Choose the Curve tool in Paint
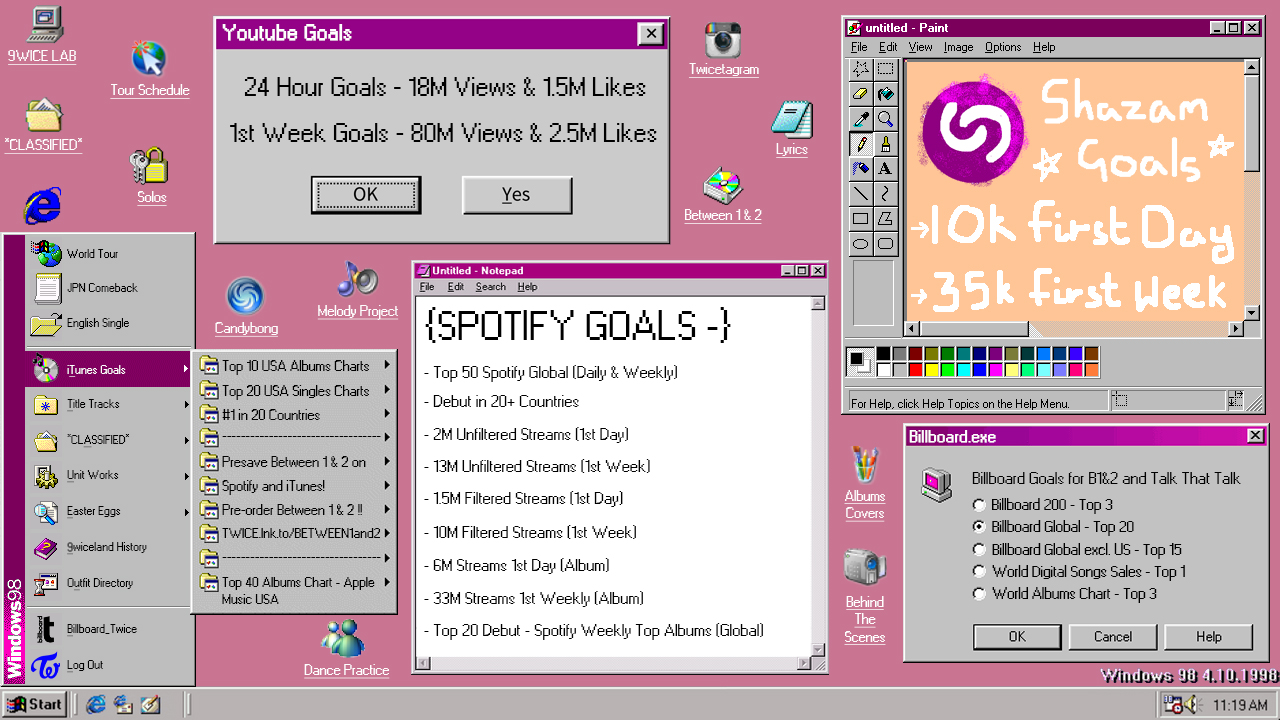This screenshot has height=720, width=1280. pyautogui.click(x=885, y=194)
